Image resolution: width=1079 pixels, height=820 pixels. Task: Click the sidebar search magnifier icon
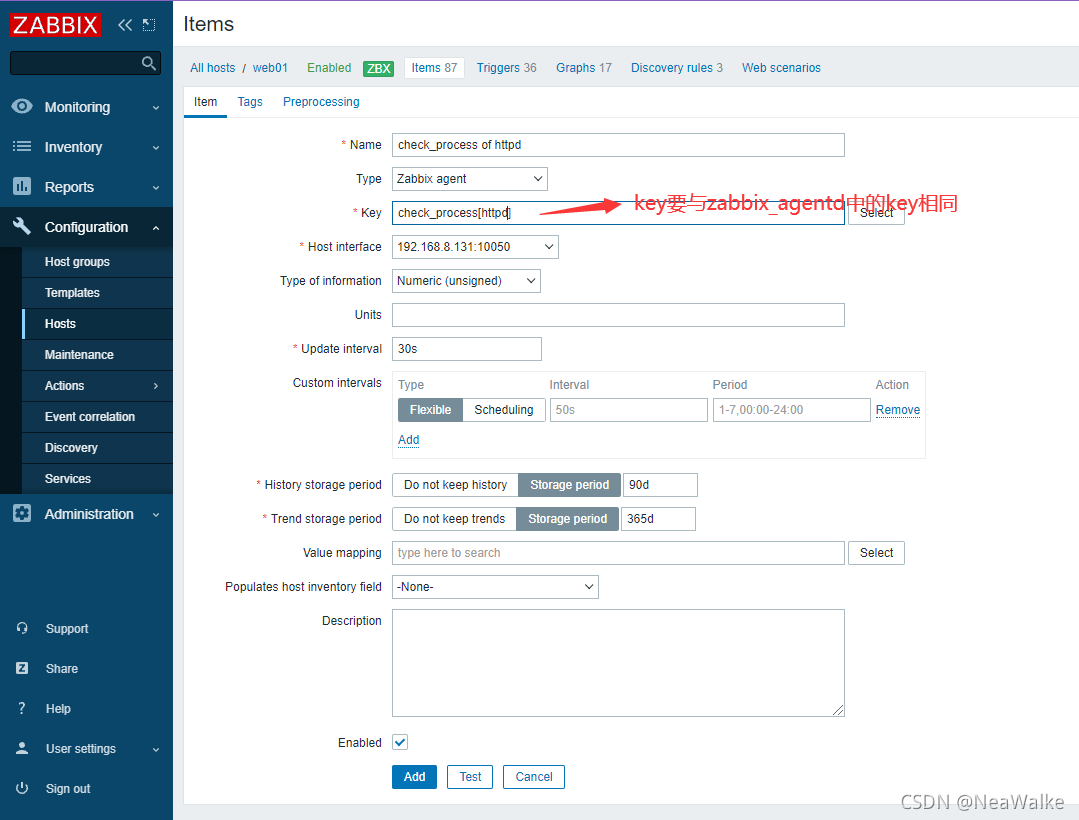[x=149, y=63]
